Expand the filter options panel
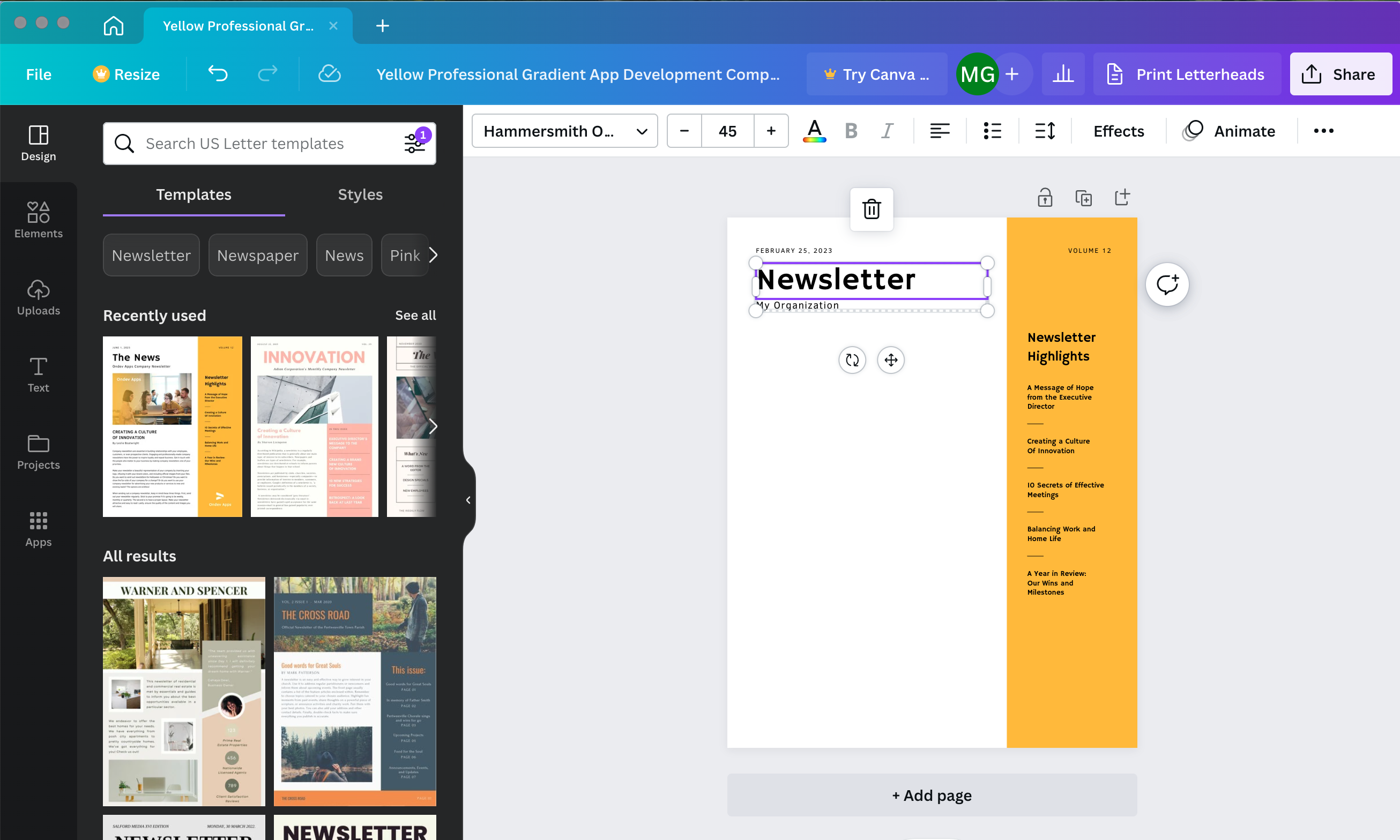Image resolution: width=1400 pixels, height=840 pixels. [x=414, y=143]
